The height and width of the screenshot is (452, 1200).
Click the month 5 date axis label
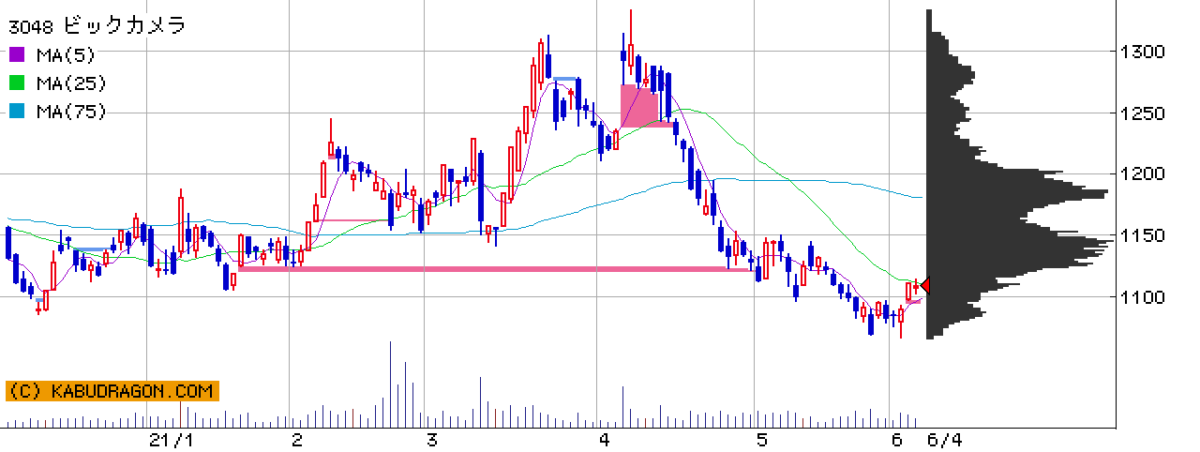tap(763, 440)
